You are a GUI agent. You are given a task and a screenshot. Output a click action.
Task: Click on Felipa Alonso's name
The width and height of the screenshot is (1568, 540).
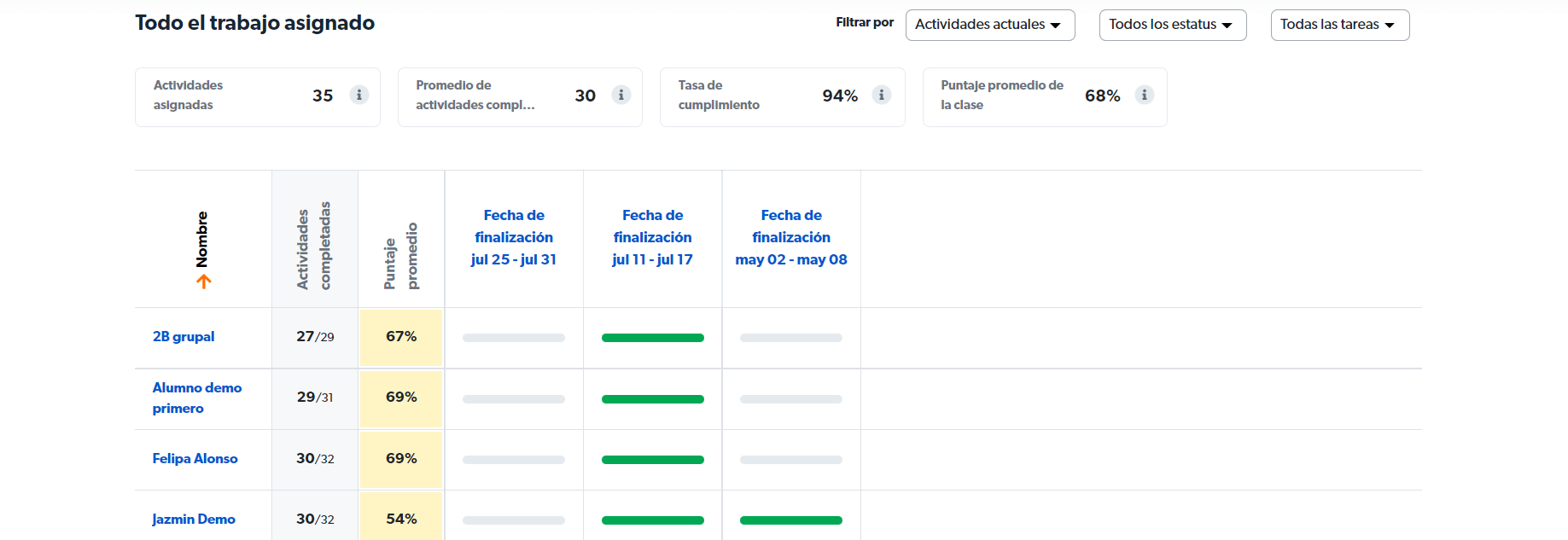point(195,459)
